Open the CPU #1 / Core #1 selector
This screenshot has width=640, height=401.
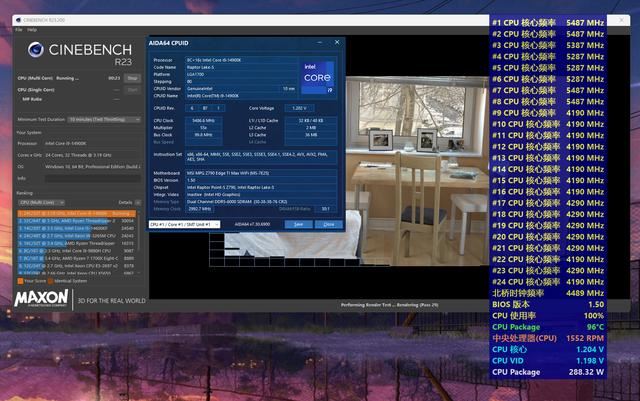184,224
